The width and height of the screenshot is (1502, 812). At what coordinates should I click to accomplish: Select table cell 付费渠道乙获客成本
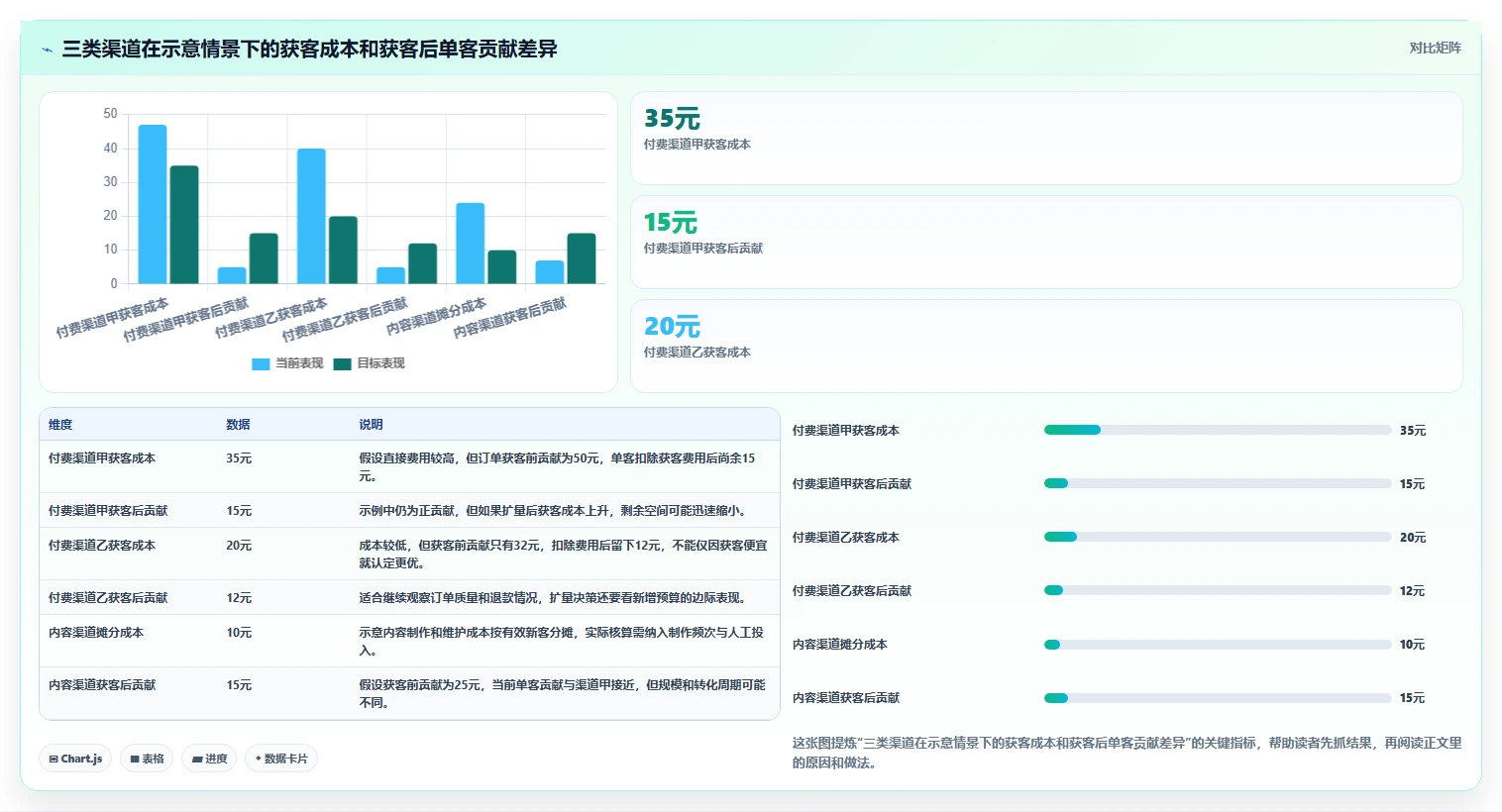point(102,546)
